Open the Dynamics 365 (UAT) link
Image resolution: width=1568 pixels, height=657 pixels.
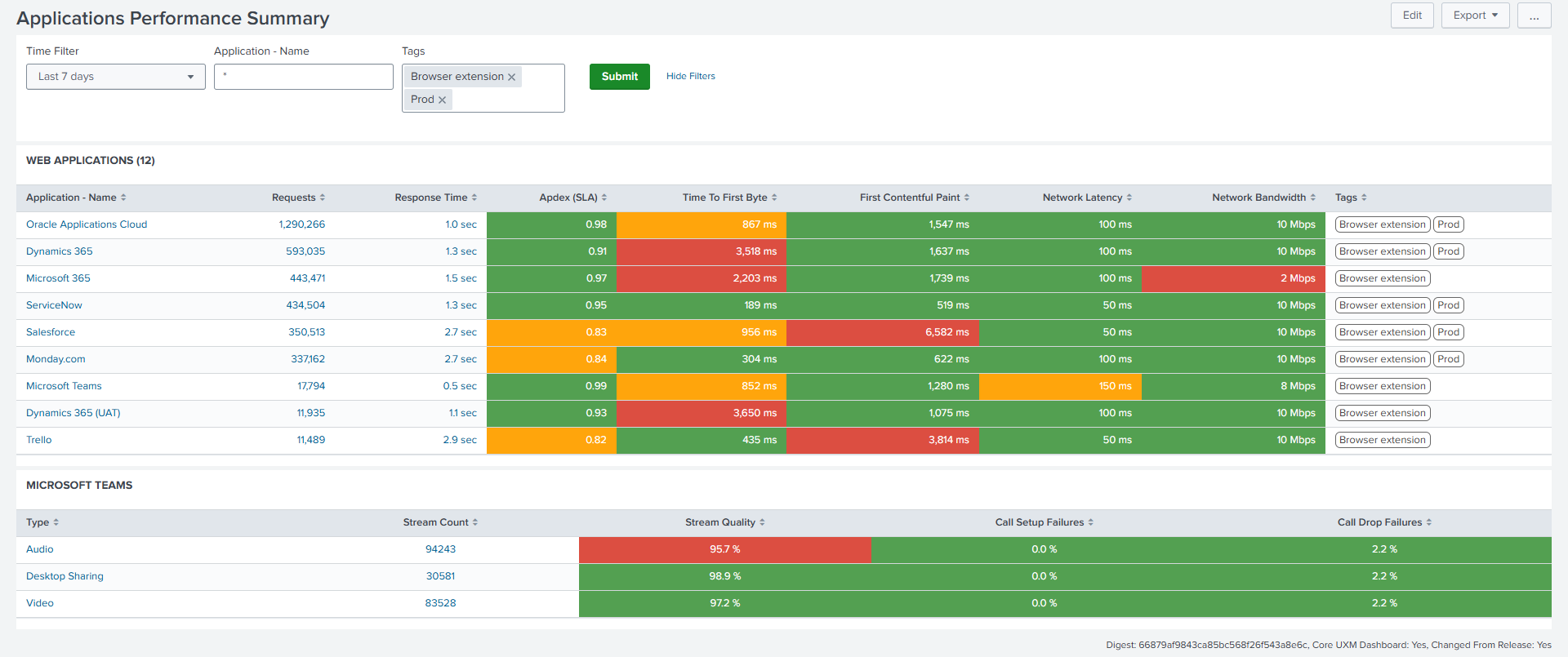73,413
